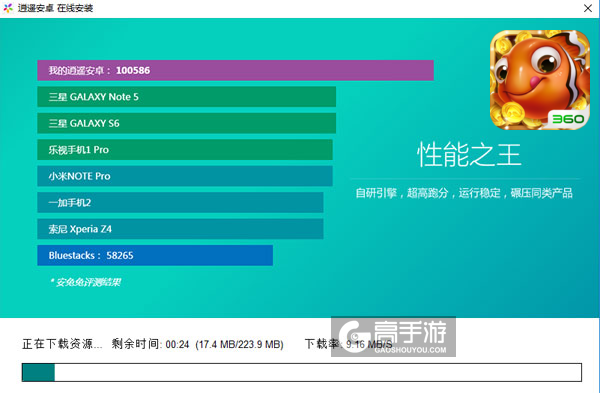Select the 乐视手机1 Pro bar
This screenshot has height=393, width=600.
tap(185, 150)
